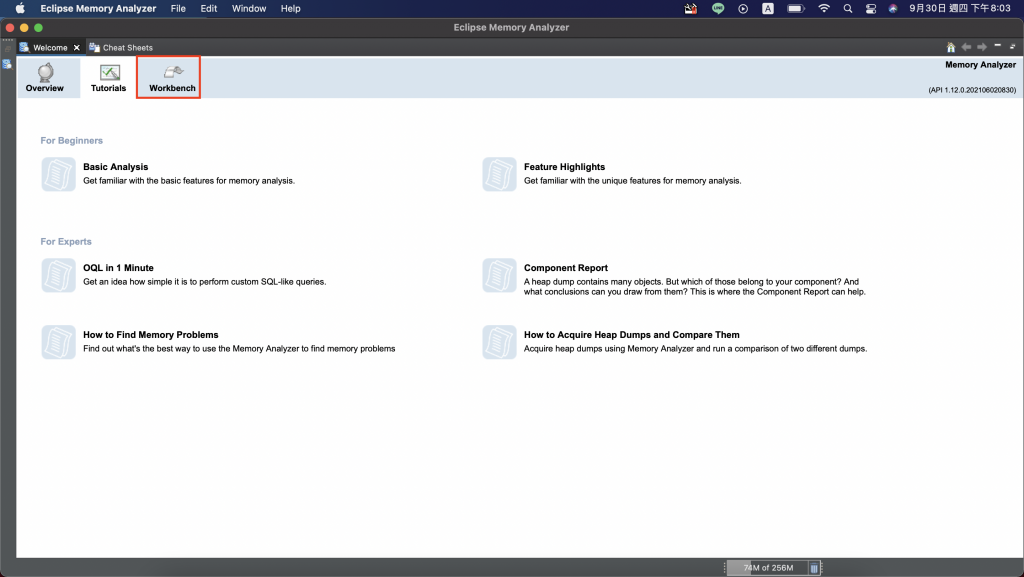The image size is (1024, 577).
Task: Click the LINE app menu bar icon
Action: coord(718,8)
